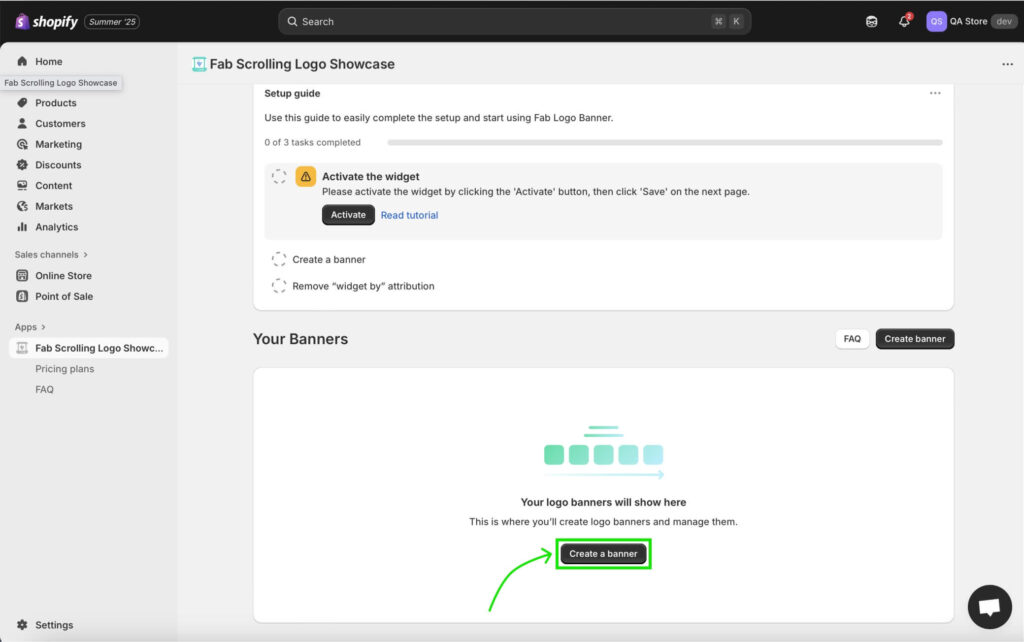Open the chat support bubble
1024x642 pixels.
(989, 607)
